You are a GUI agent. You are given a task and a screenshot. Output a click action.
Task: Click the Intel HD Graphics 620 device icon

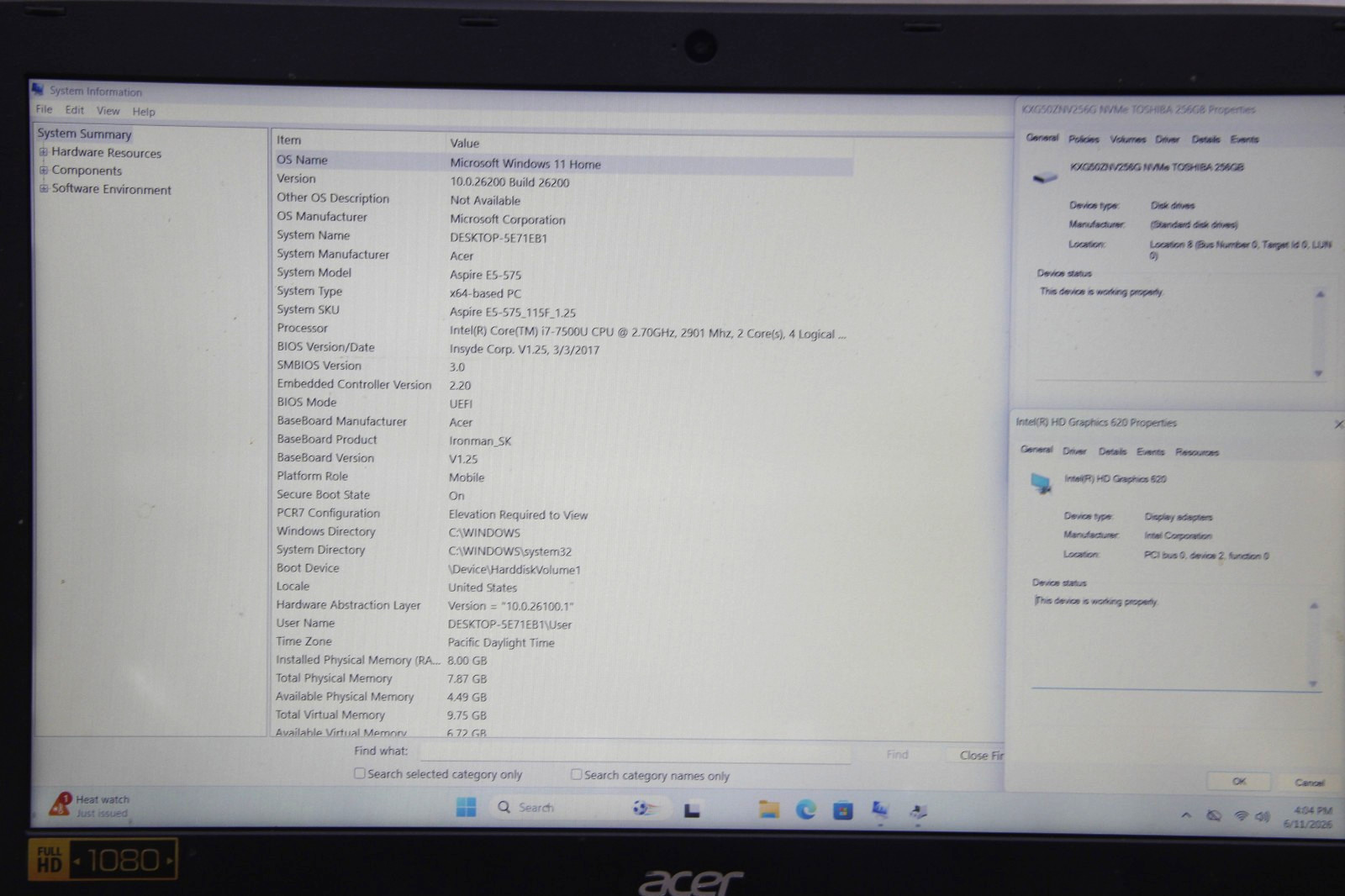coord(1041,483)
